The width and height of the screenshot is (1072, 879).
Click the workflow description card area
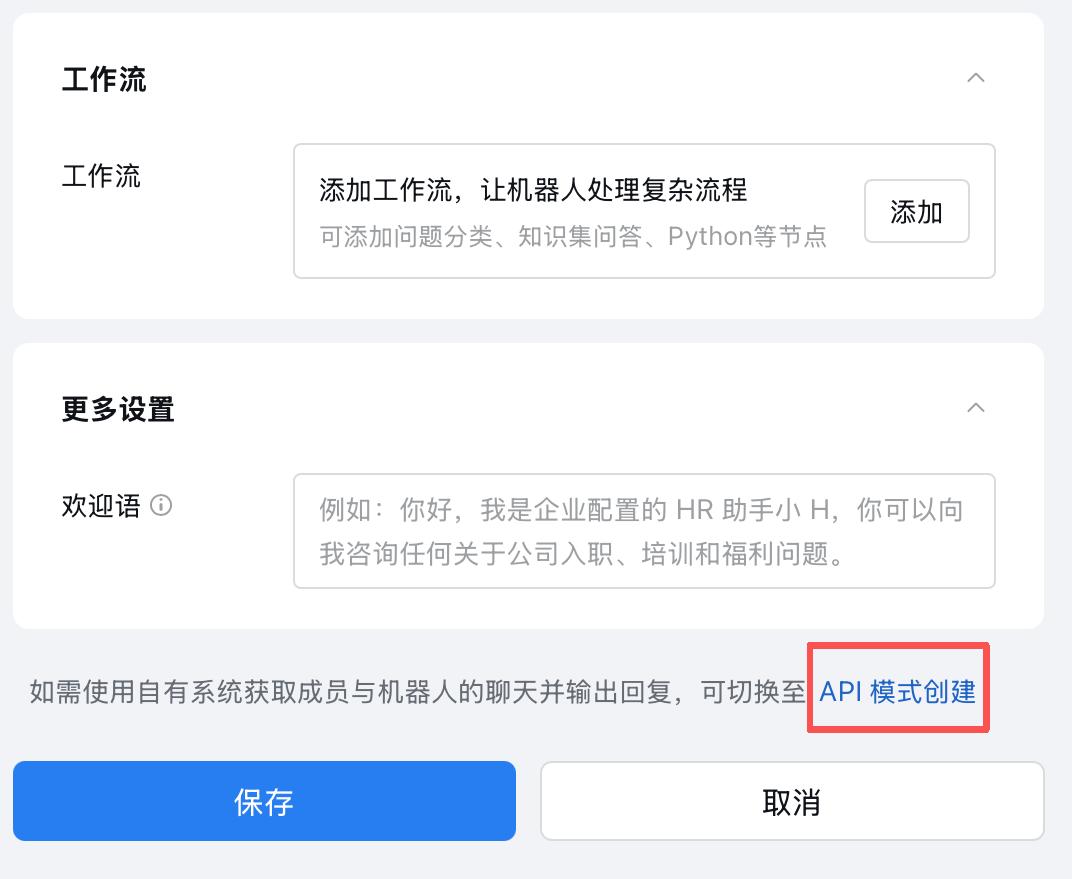643,210
